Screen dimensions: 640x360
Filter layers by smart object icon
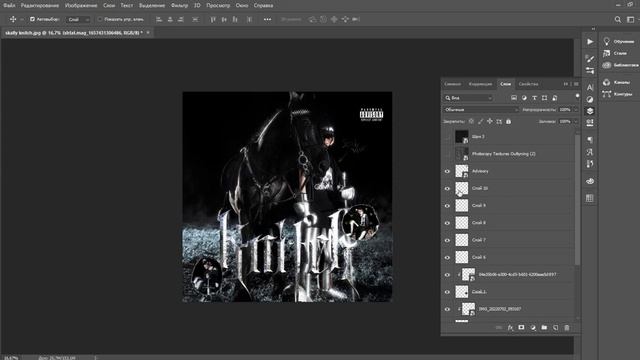tap(555, 98)
